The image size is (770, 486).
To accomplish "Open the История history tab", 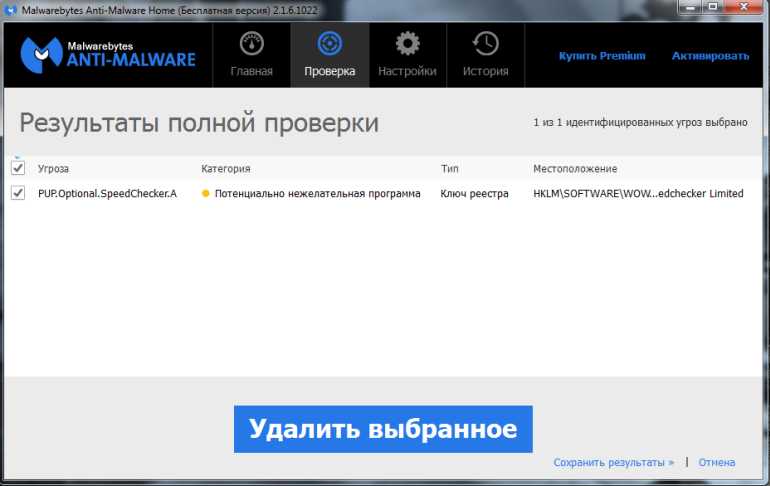I will tap(485, 55).
